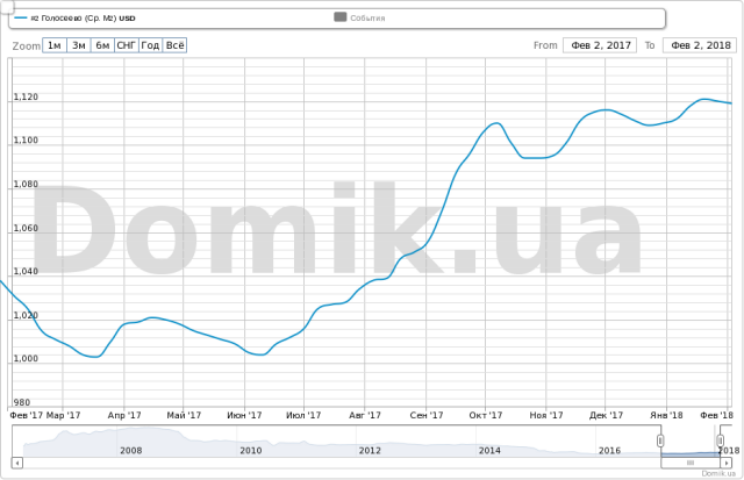The width and height of the screenshot is (744, 480).
Task: Click the 2010 label in navigator
Action: [251, 450]
